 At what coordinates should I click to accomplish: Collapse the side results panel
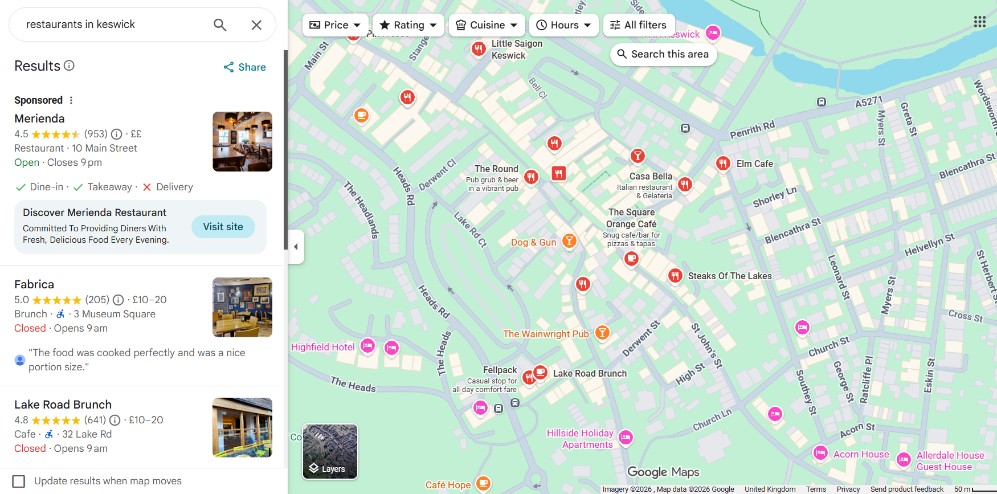click(296, 247)
